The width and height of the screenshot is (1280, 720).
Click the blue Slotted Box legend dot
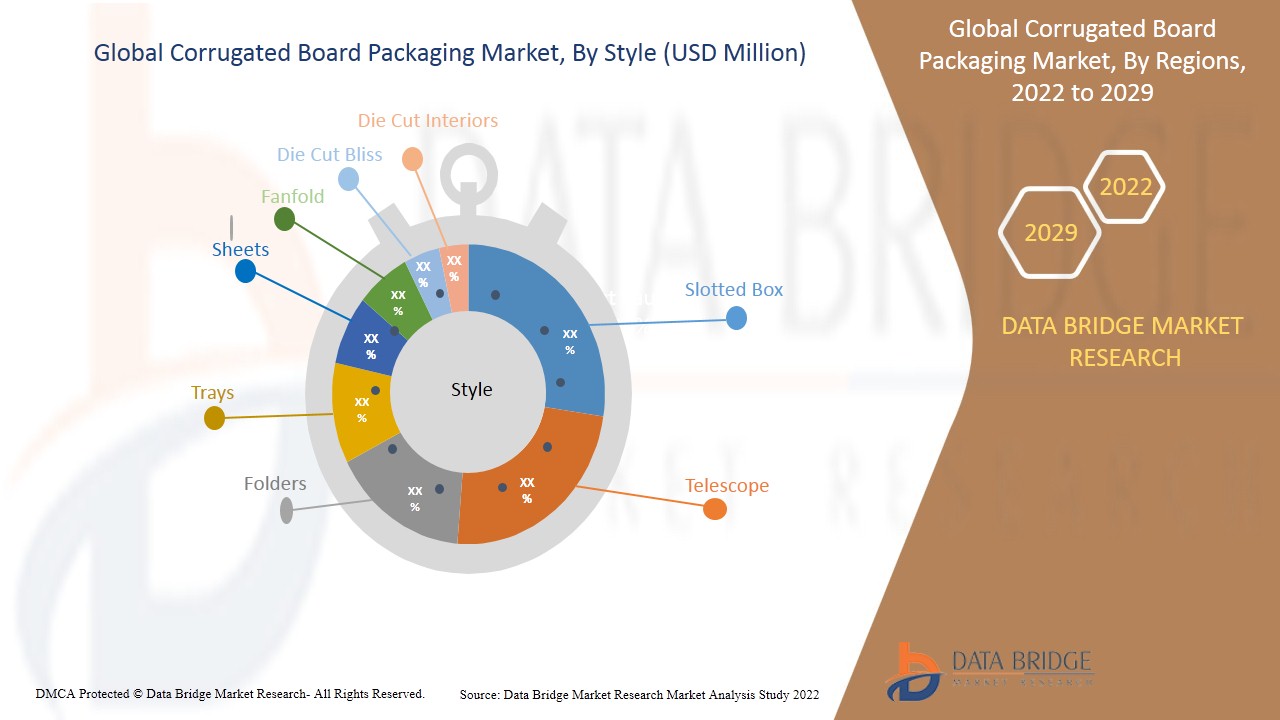736,318
